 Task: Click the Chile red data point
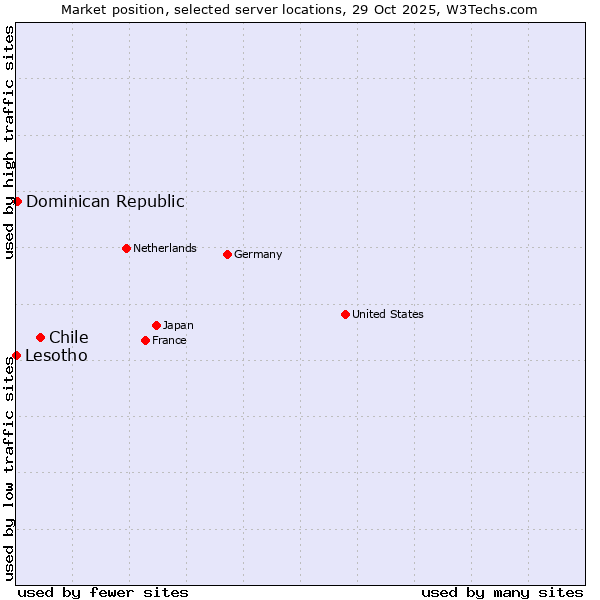40,337
